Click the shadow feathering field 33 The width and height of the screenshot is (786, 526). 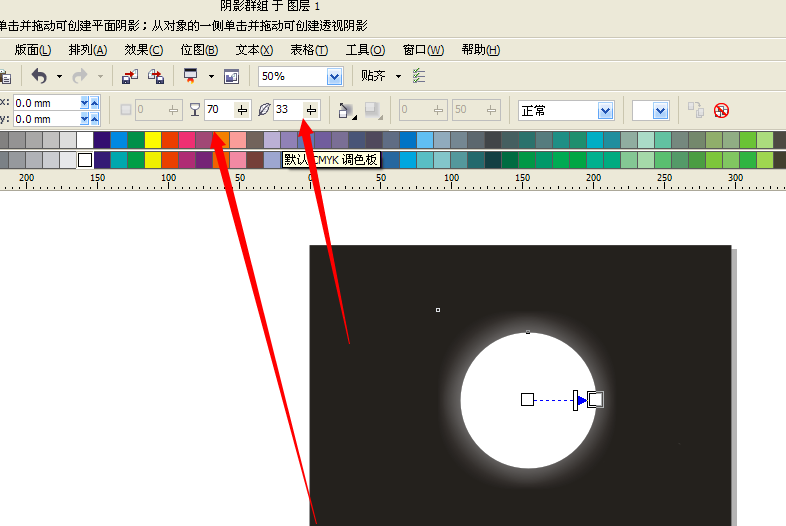coord(288,109)
